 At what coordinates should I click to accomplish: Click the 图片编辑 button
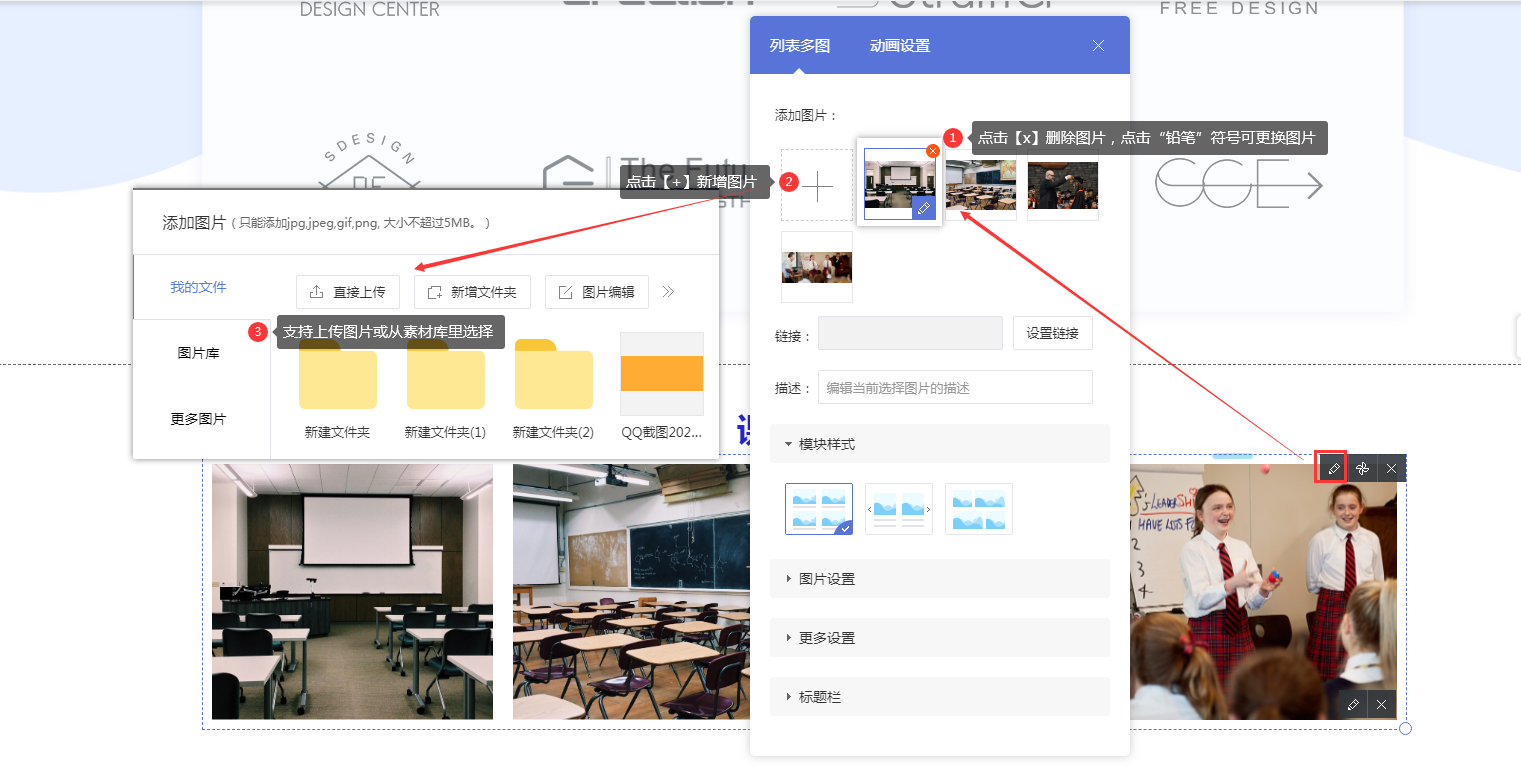click(x=597, y=292)
